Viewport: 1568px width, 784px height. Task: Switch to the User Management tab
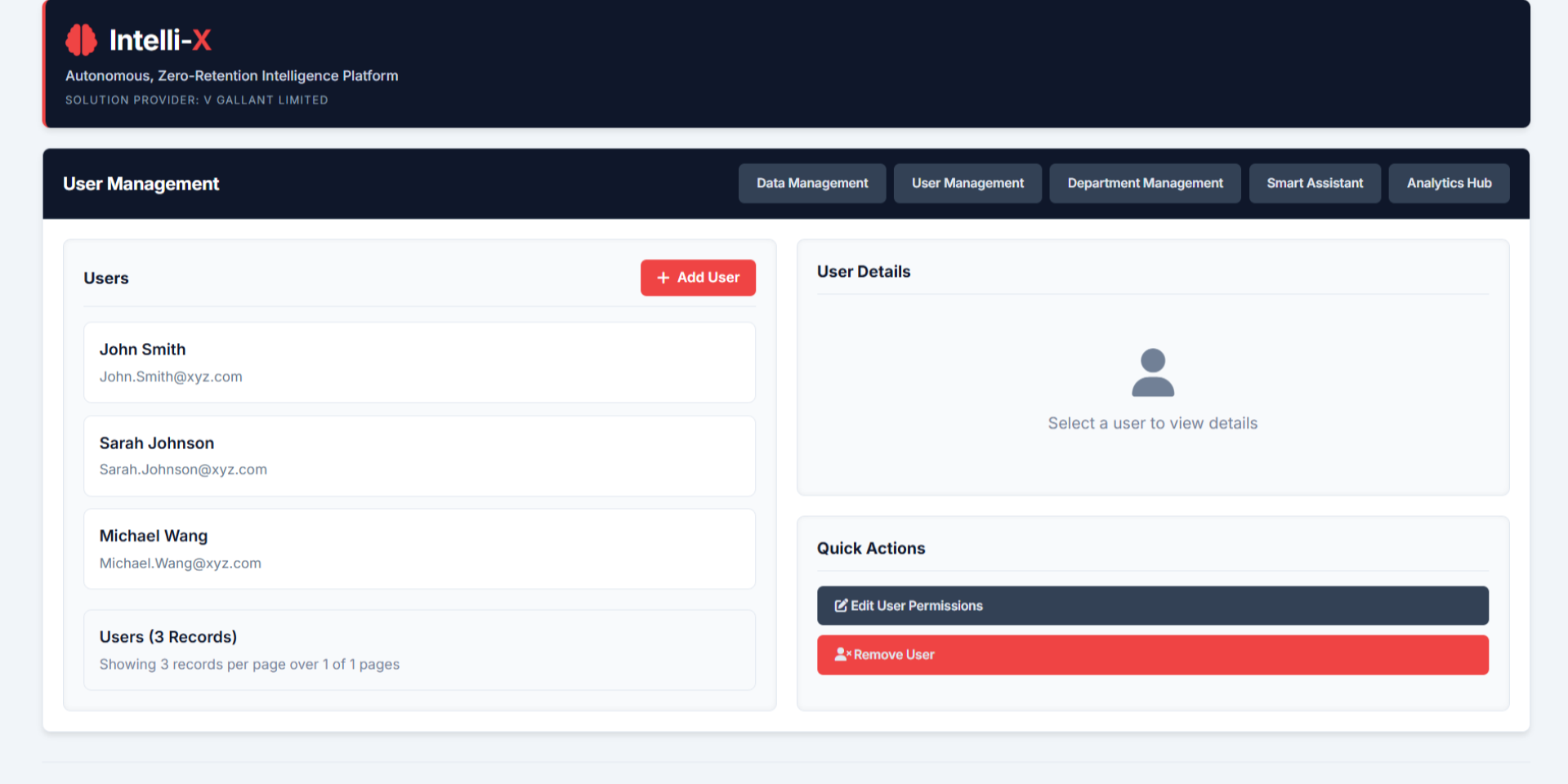pyautogui.click(x=967, y=184)
